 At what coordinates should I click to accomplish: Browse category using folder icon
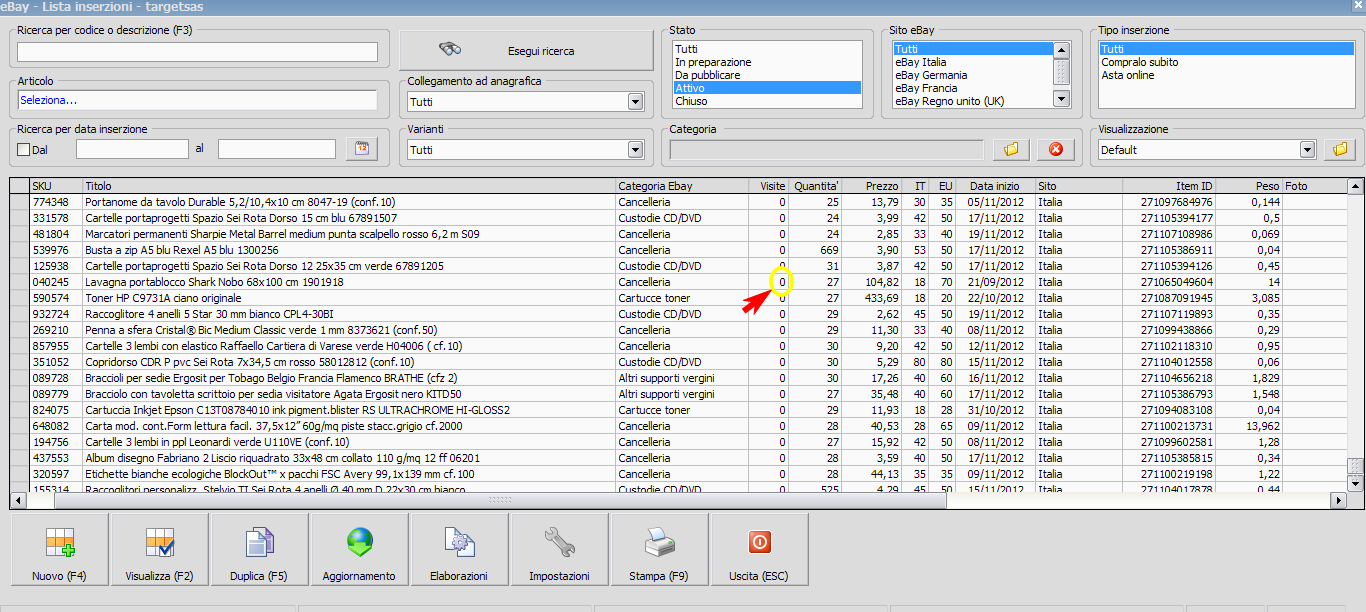[x=1011, y=149]
